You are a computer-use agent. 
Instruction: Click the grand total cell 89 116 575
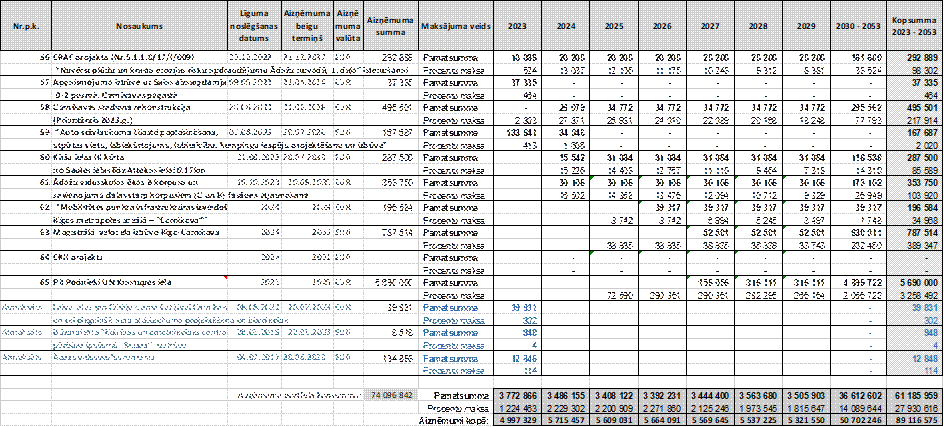(915, 420)
